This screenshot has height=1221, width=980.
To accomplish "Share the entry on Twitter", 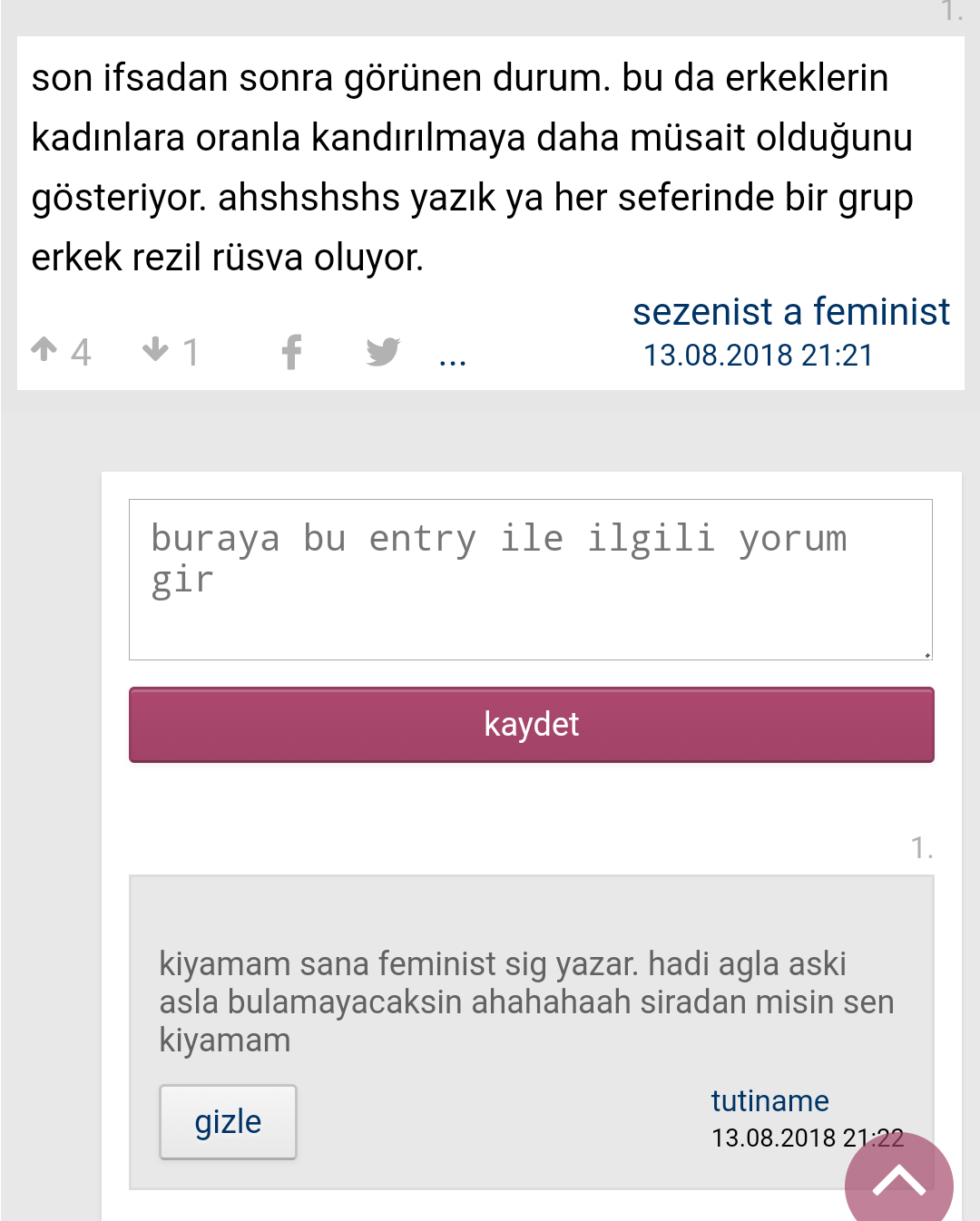I will click(383, 351).
